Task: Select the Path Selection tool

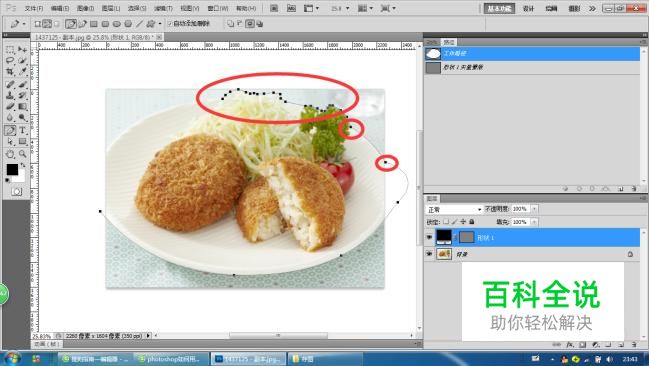Action: (x=10, y=142)
